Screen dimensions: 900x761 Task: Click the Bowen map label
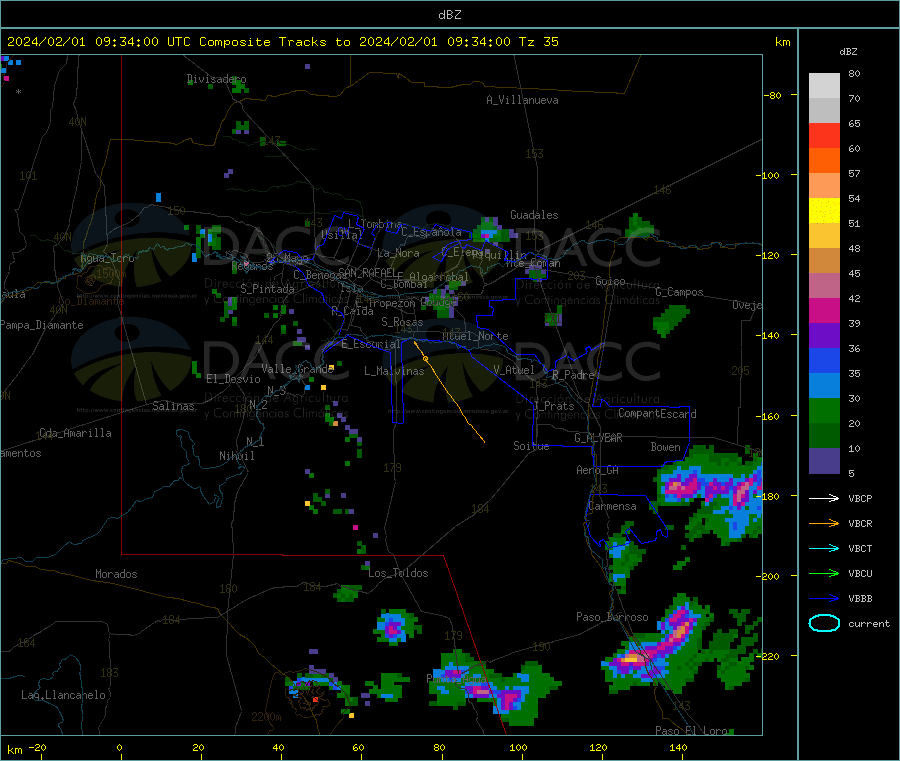click(665, 446)
